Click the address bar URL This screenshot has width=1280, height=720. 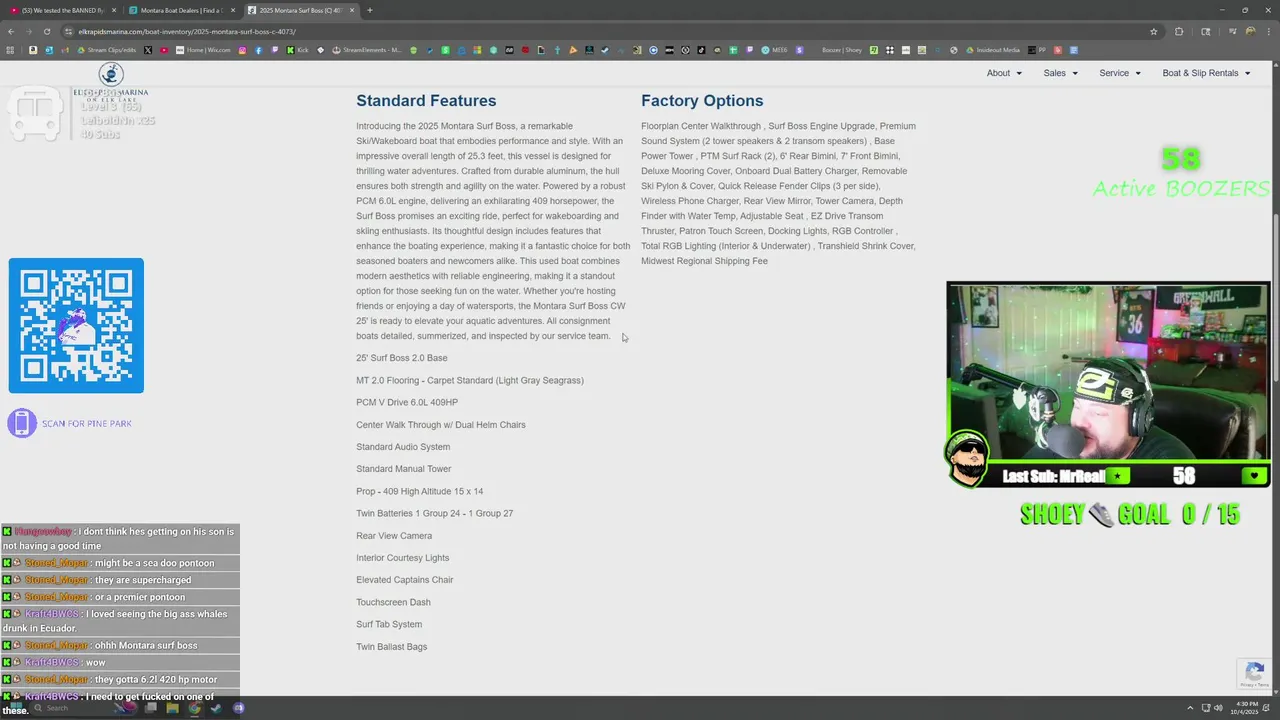pos(187,31)
